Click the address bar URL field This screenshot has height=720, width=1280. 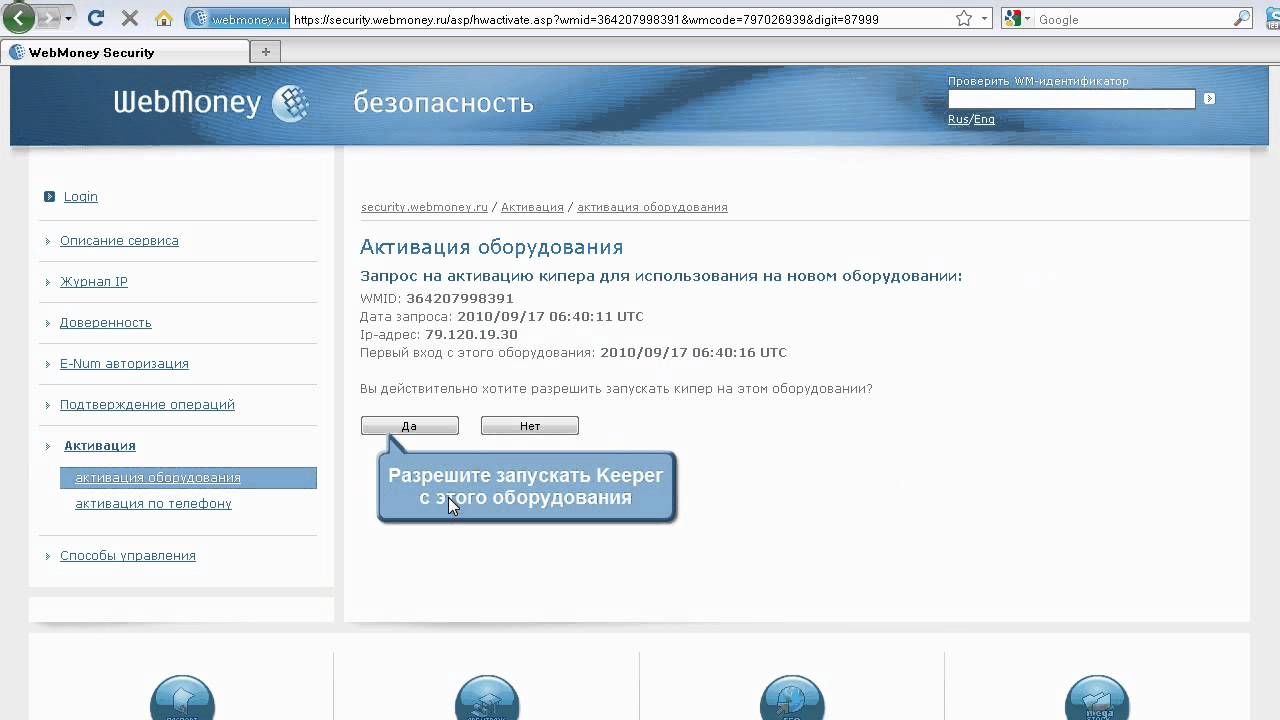click(x=620, y=19)
